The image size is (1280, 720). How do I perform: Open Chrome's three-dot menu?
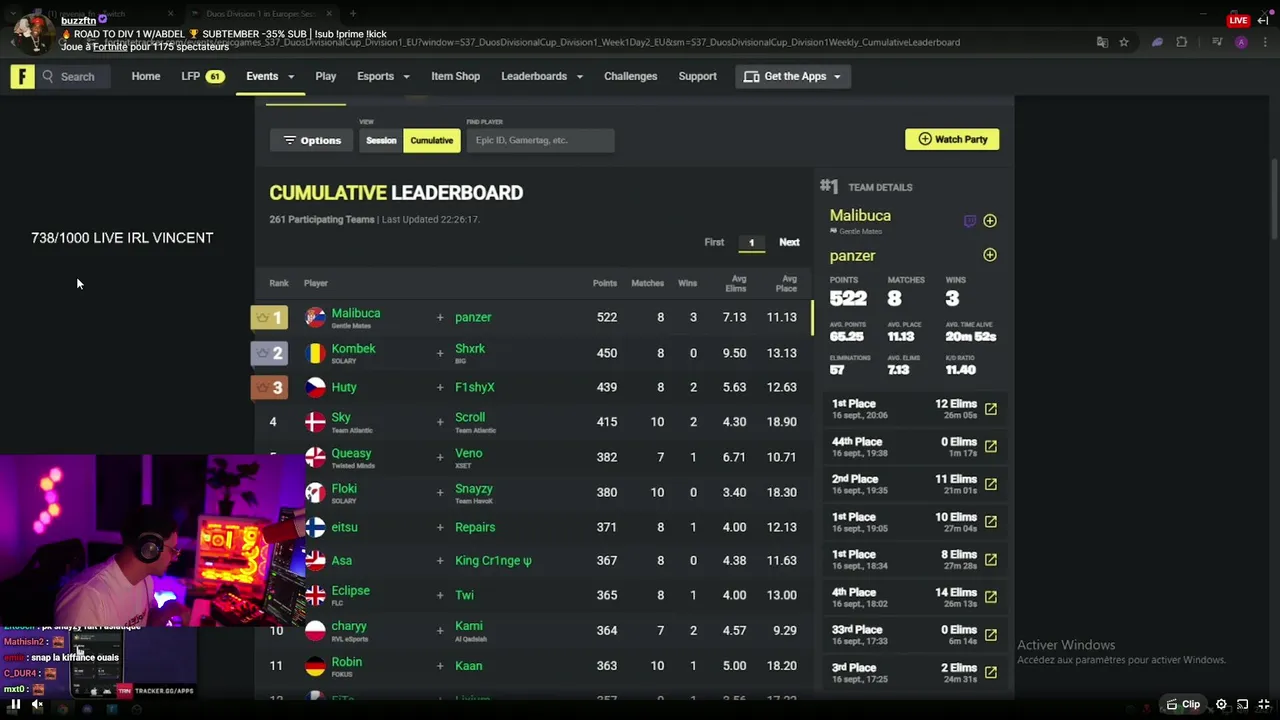point(1263,42)
